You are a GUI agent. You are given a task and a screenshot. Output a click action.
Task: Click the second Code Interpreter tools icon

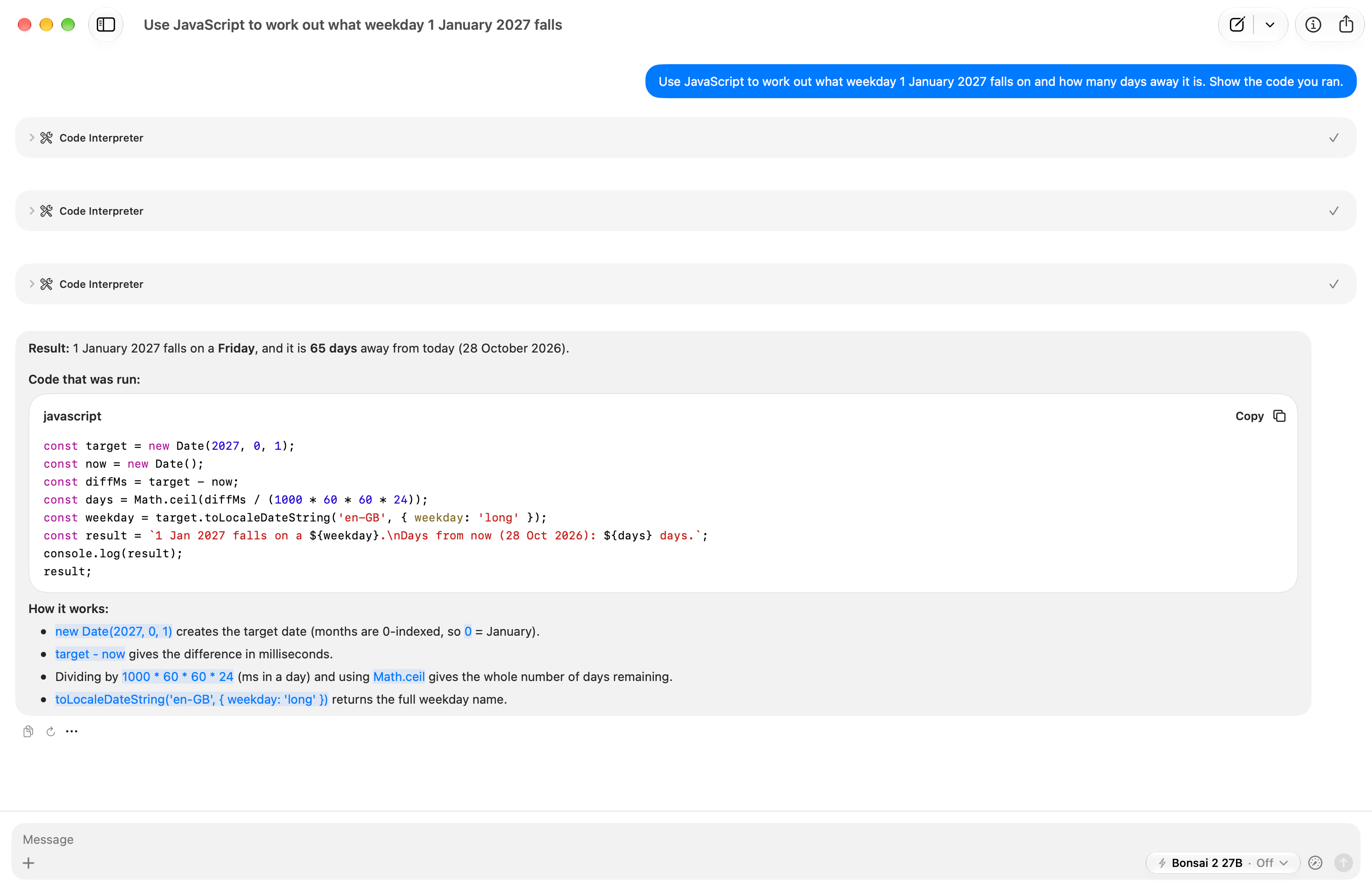tap(46, 211)
